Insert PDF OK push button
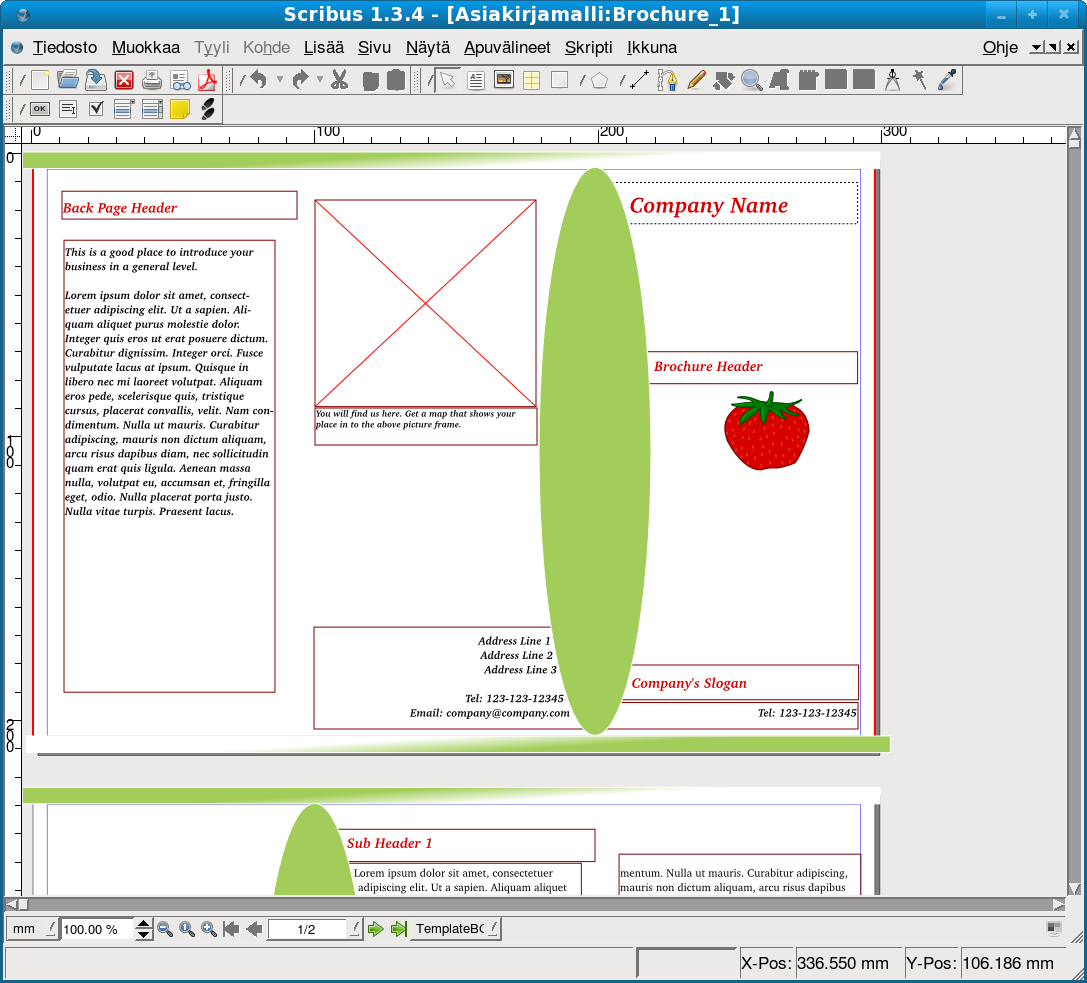The height and width of the screenshot is (983, 1087). point(40,109)
